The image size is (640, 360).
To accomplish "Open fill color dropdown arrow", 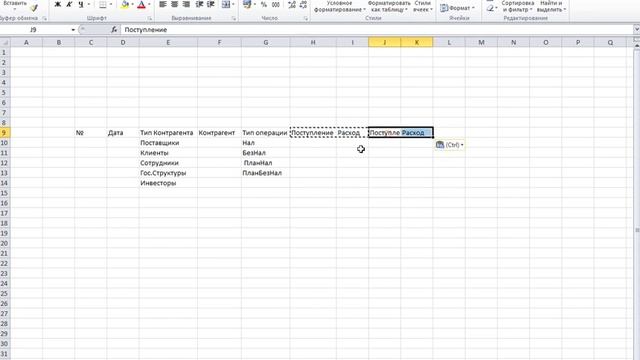I will click(x=132, y=4).
